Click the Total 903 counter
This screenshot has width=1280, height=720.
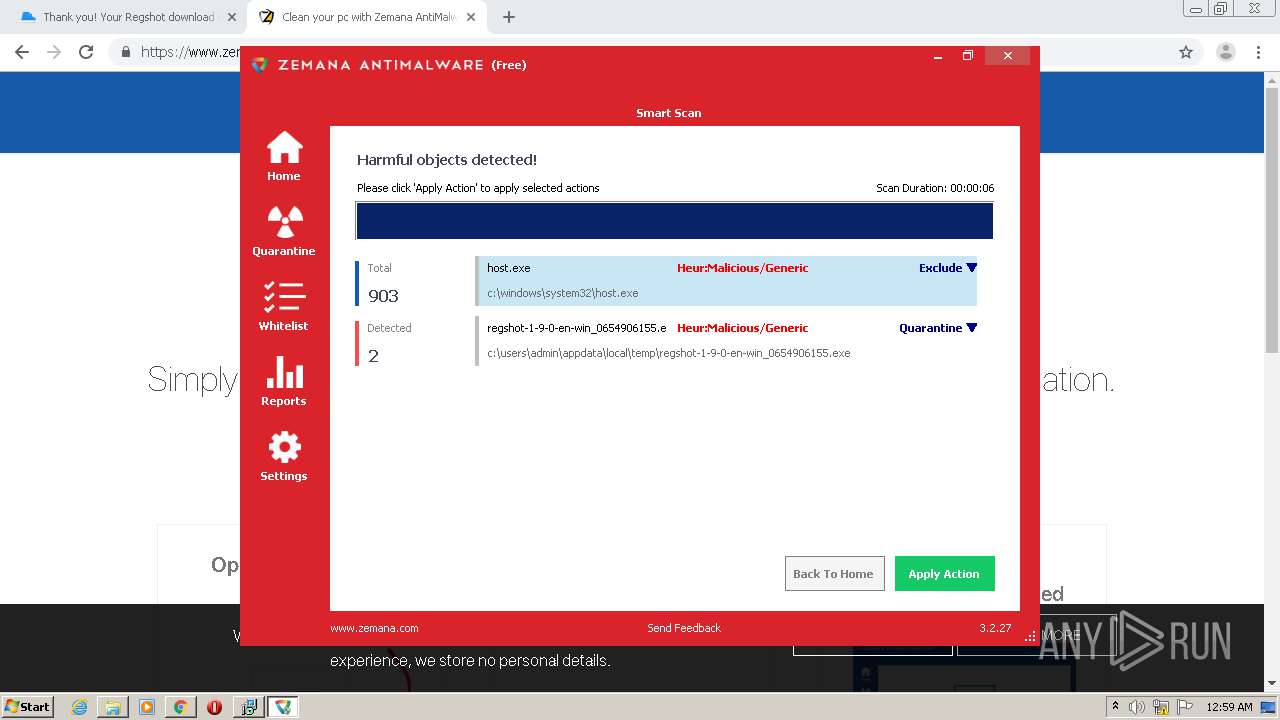tap(384, 283)
